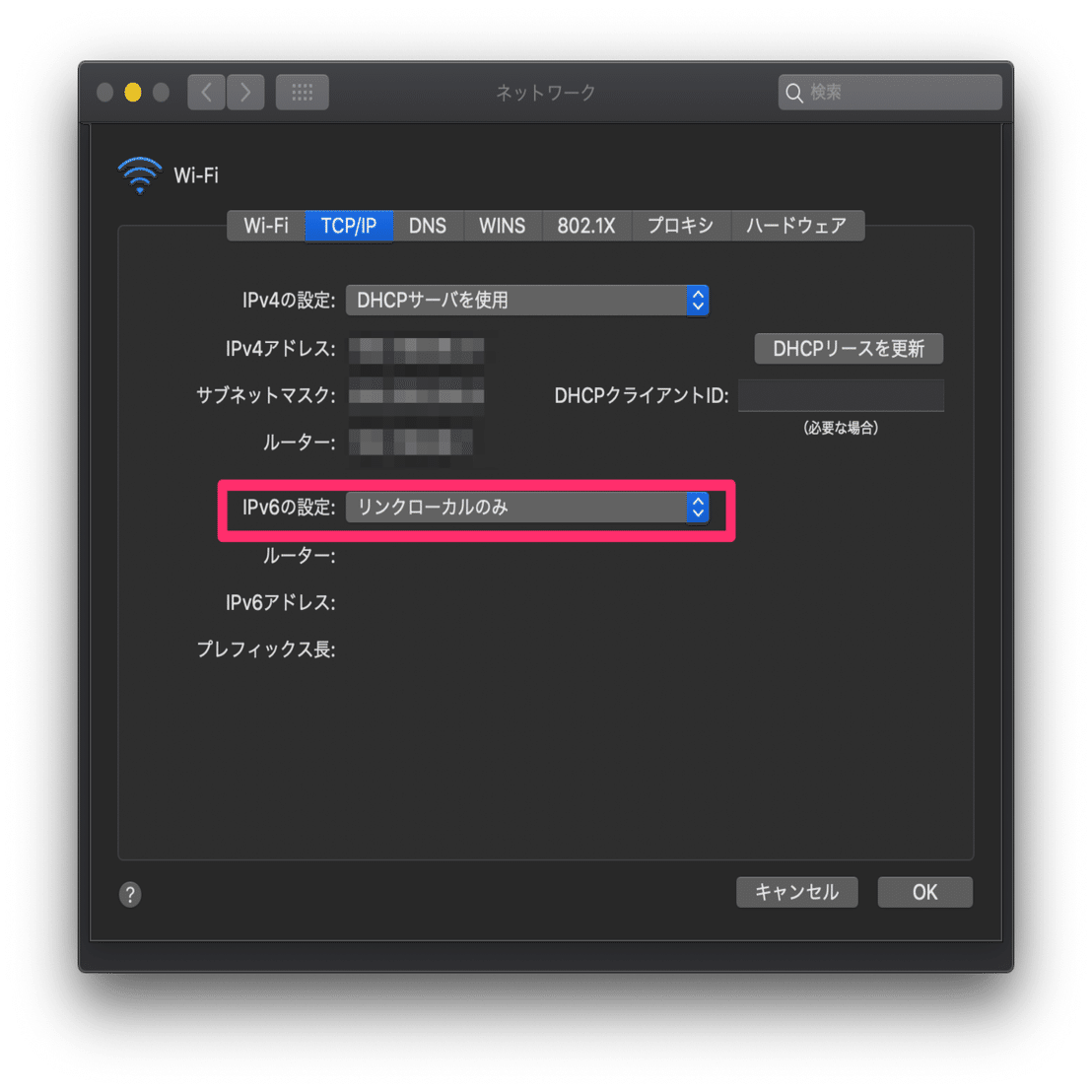This screenshot has height=1092, width=1092.
Task: Select the 802.1X tab
Action: click(x=586, y=226)
